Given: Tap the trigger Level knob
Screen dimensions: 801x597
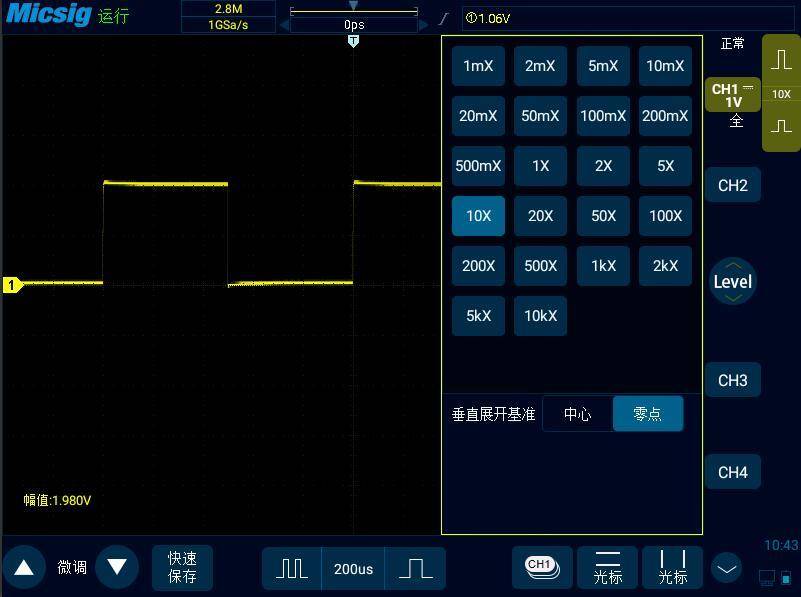Looking at the screenshot, I should [733, 281].
